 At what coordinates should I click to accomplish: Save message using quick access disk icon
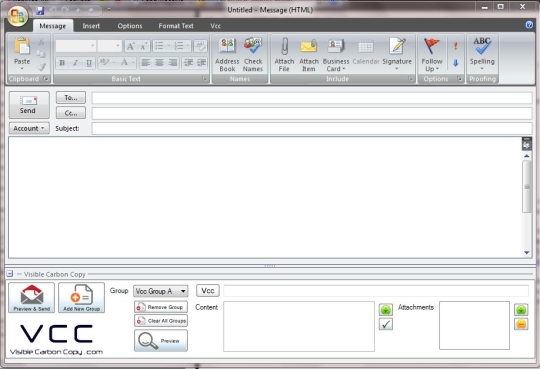[x=40, y=10]
